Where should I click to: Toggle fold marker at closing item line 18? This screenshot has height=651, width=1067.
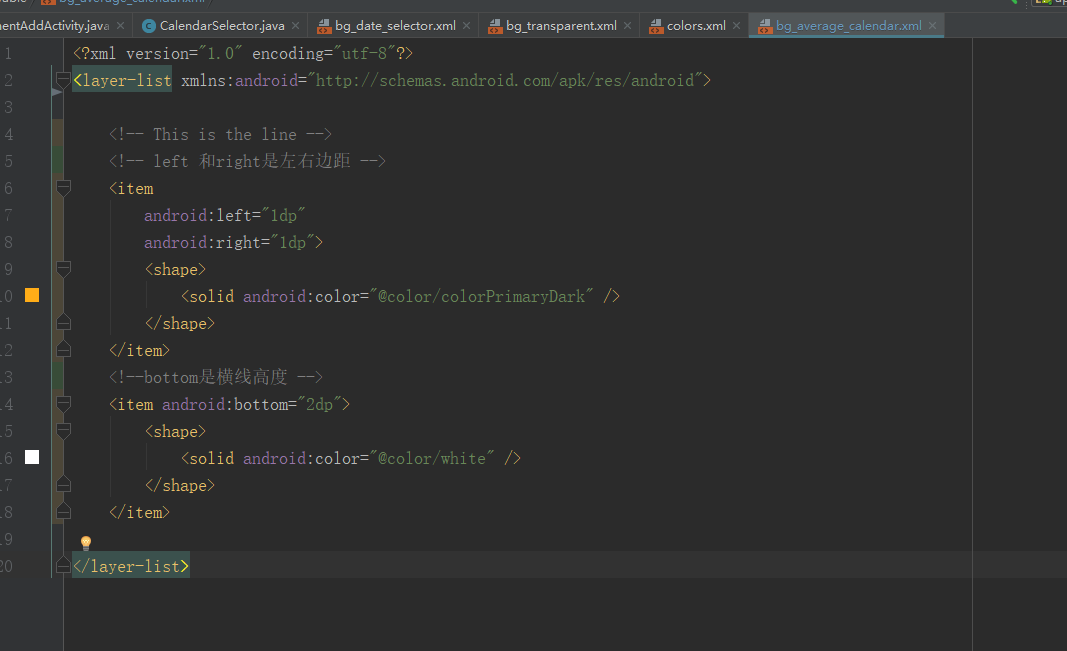pos(63,512)
